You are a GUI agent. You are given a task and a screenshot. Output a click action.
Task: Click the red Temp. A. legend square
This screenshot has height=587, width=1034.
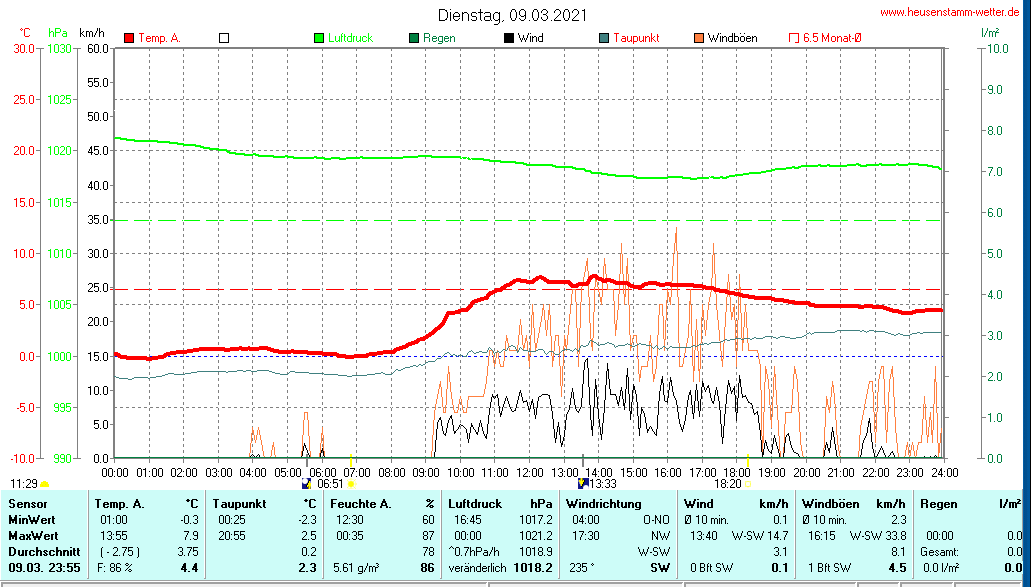(129, 38)
